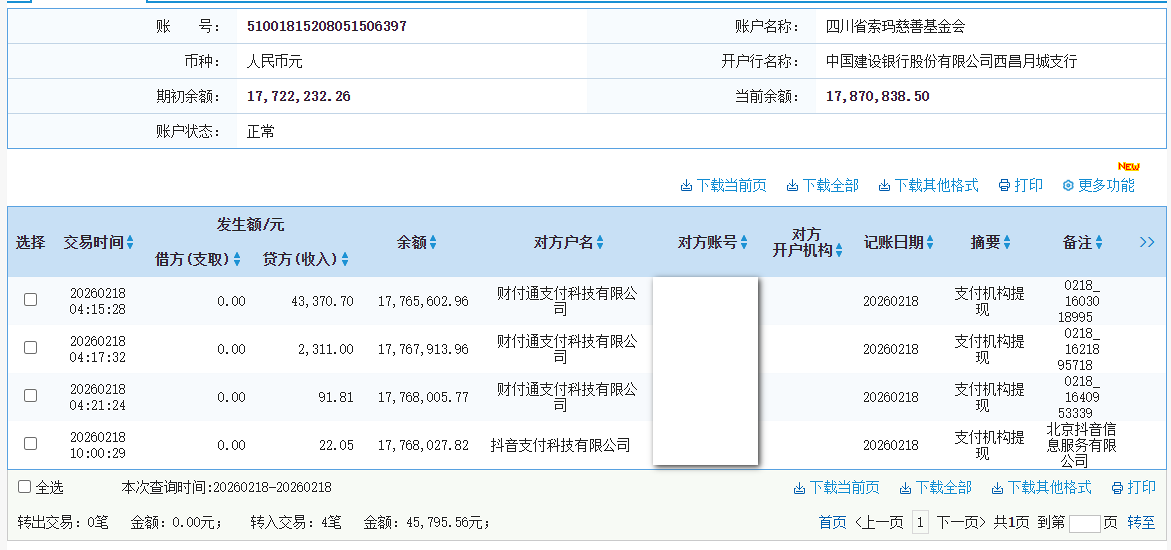This screenshot has height=550, width=1171.
Task: Click the top print (打印) icon
Action: (1004, 186)
